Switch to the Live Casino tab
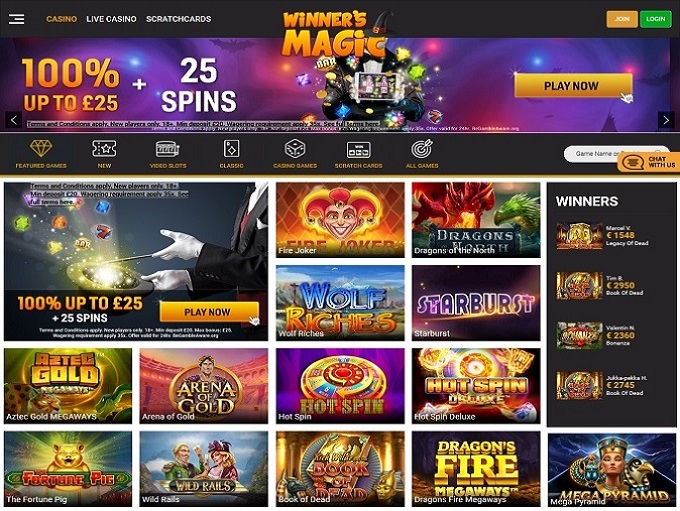Viewport: 680px width, 511px height. pyautogui.click(x=111, y=19)
